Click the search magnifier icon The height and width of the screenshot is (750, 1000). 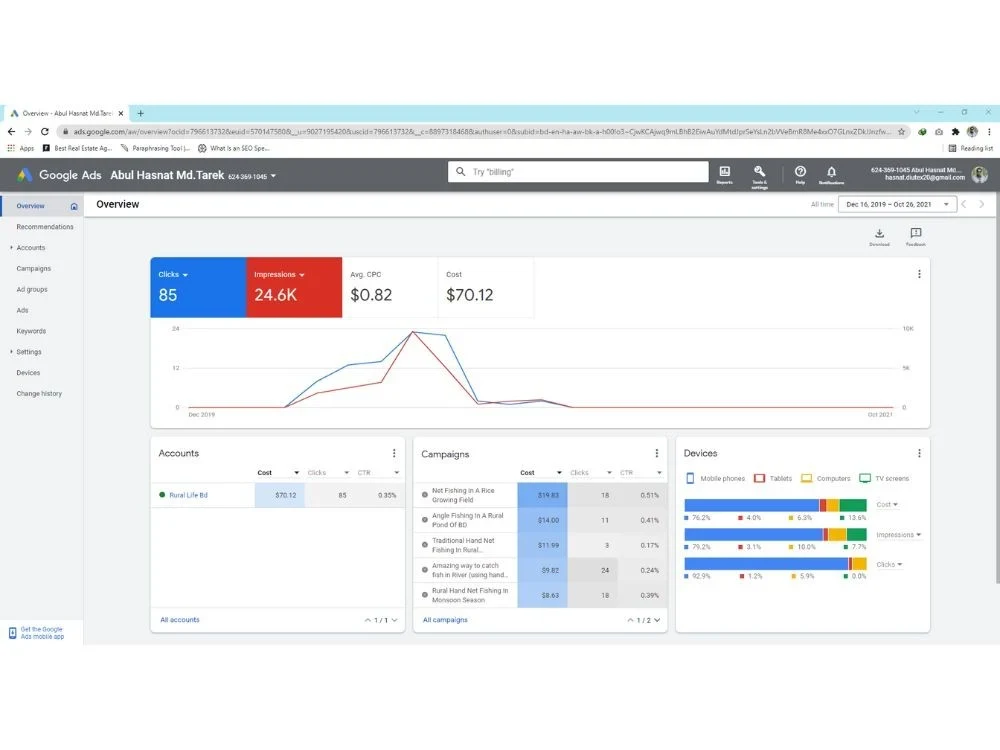(x=460, y=172)
